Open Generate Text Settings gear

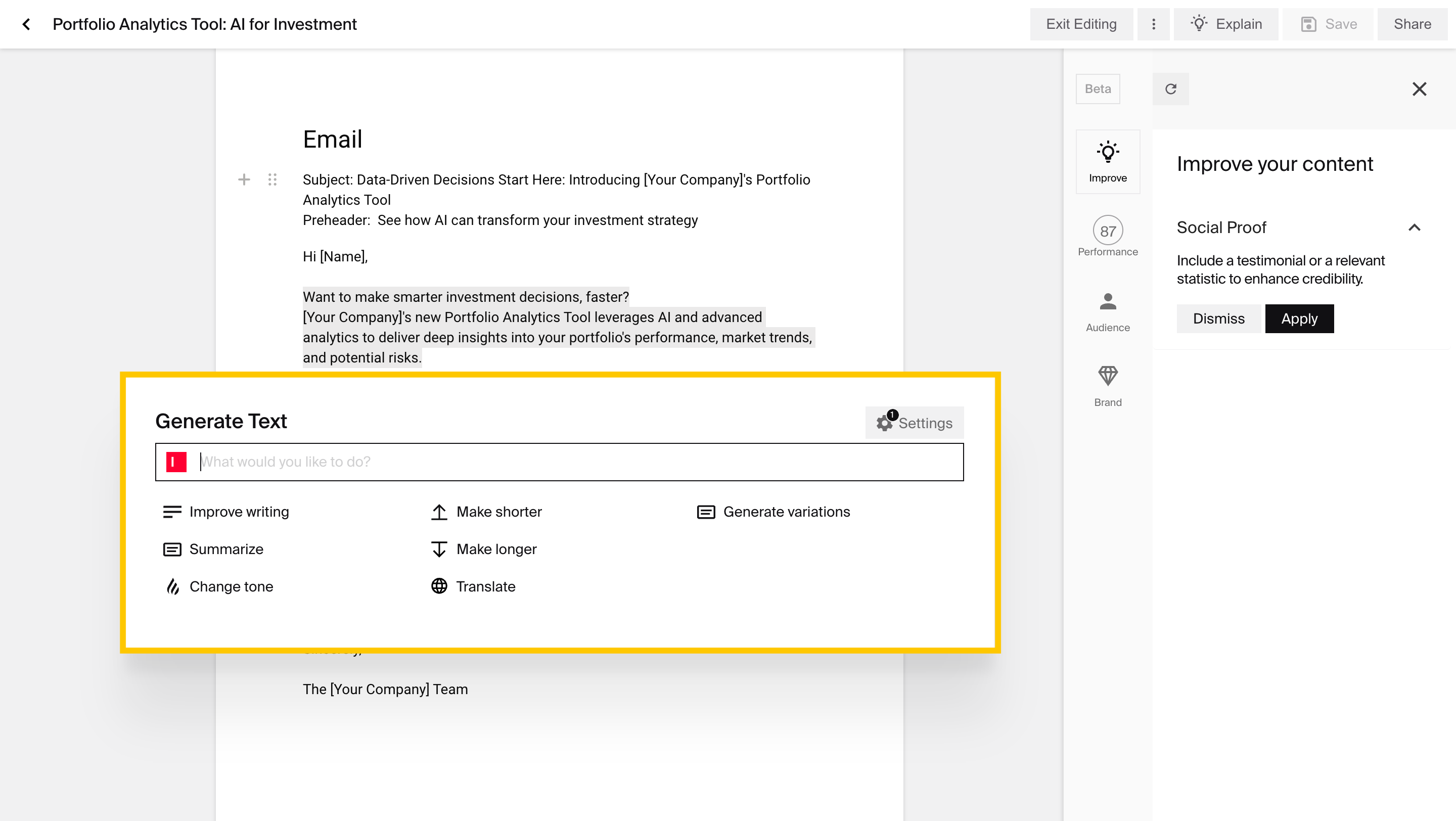[x=914, y=423]
